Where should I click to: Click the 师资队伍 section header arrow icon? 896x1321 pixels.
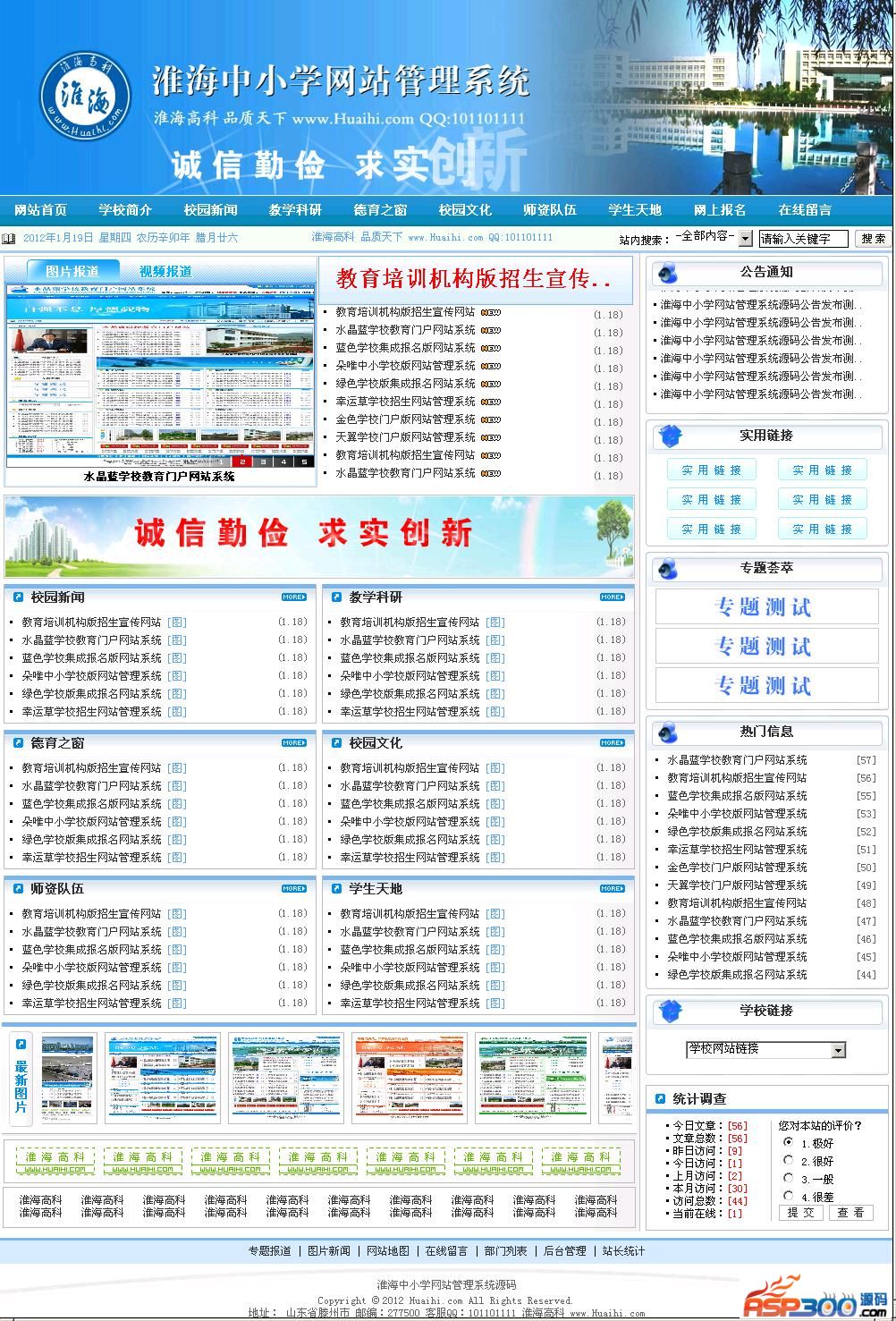coord(18,888)
